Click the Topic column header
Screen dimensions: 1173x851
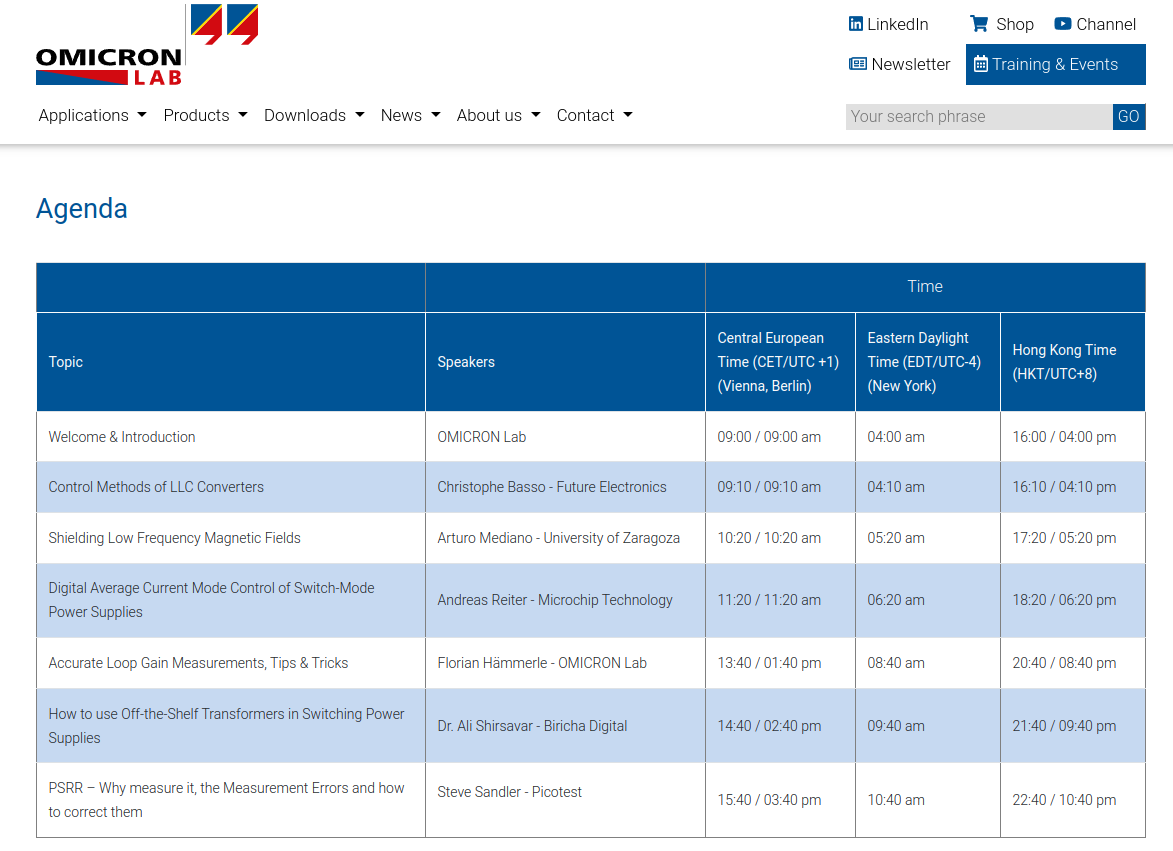pos(230,362)
